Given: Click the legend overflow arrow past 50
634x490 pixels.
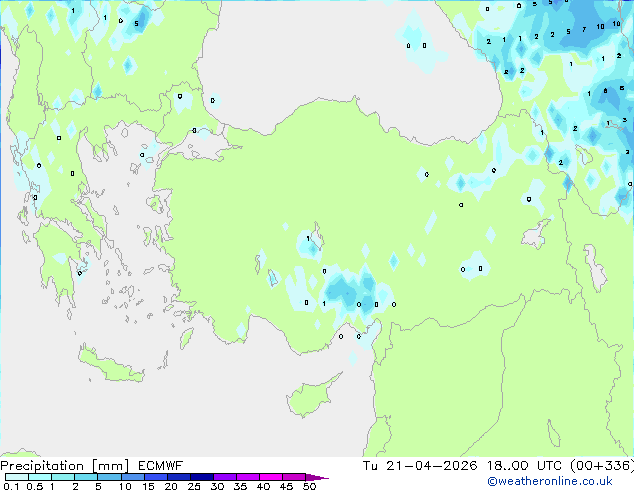Looking at the screenshot, I should click(317, 477).
